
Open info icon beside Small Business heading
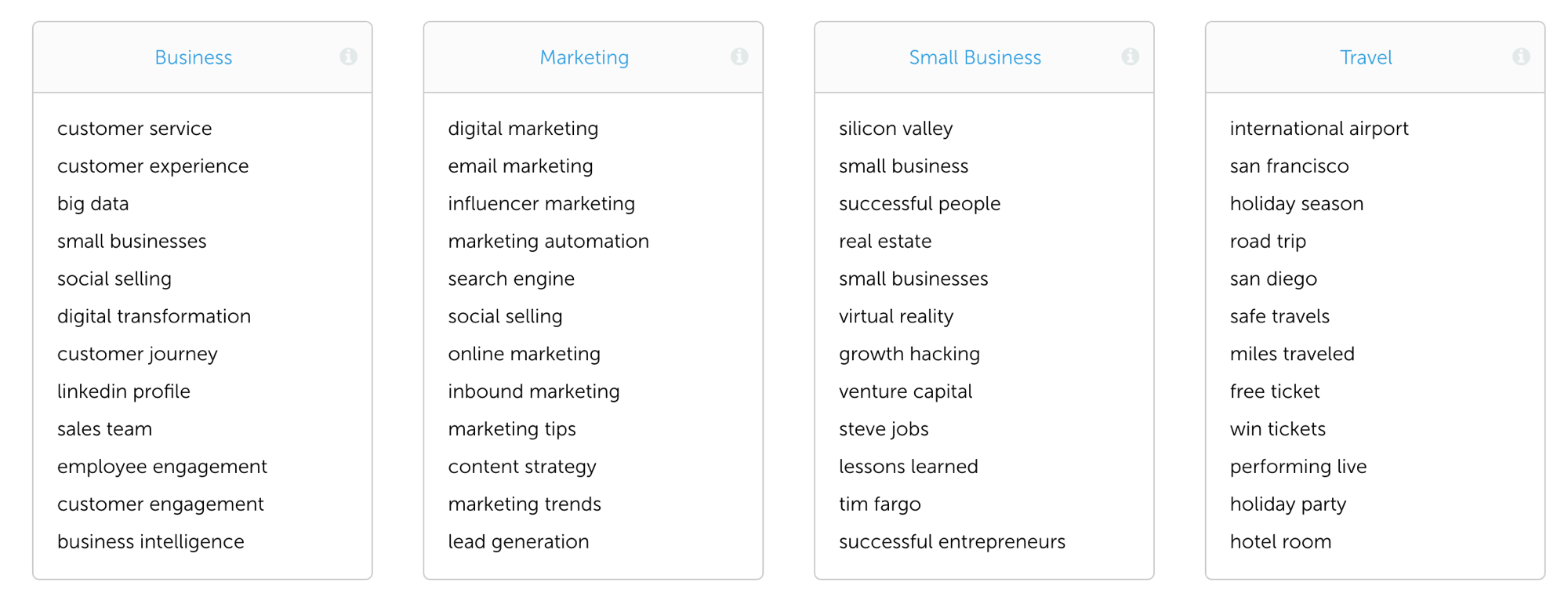(1130, 56)
